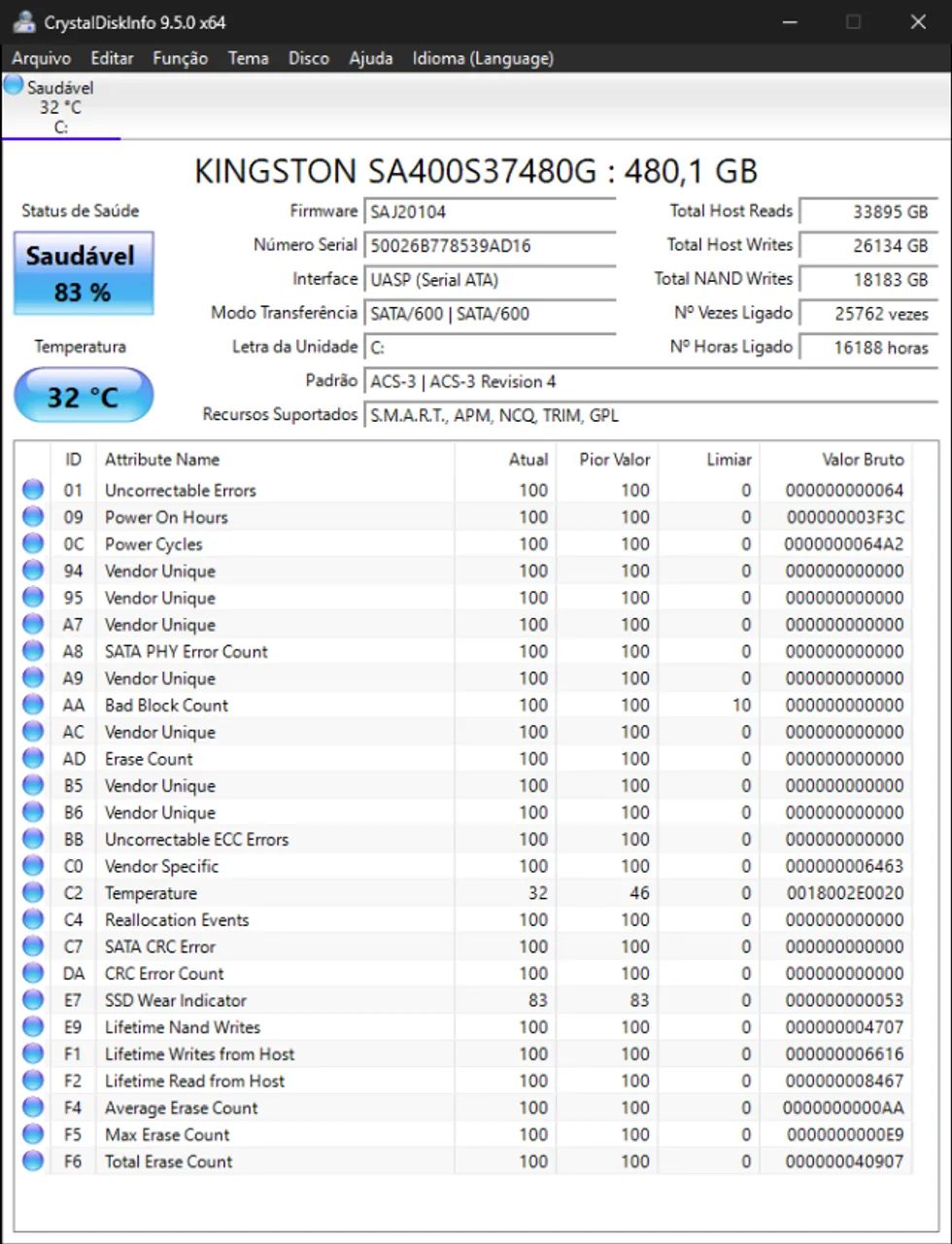Click status orb for SSD Wear Indicator row
Viewport: 952px width, 1244px height.
[x=33, y=1000]
